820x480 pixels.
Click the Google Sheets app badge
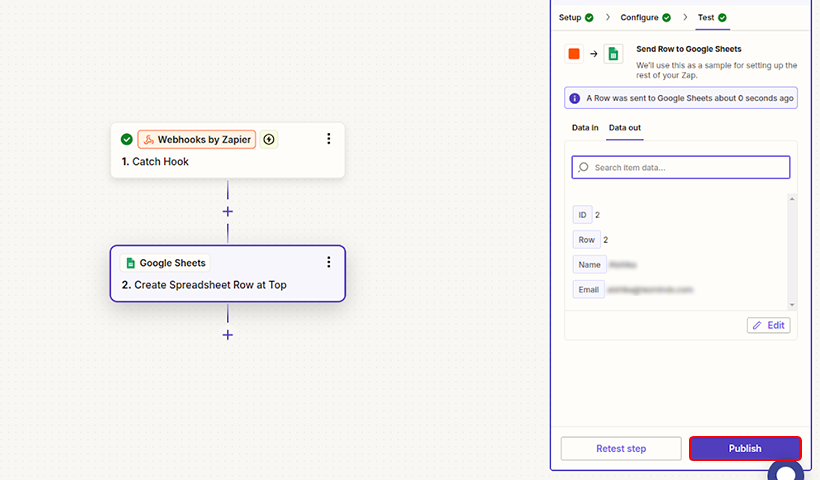pos(165,263)
